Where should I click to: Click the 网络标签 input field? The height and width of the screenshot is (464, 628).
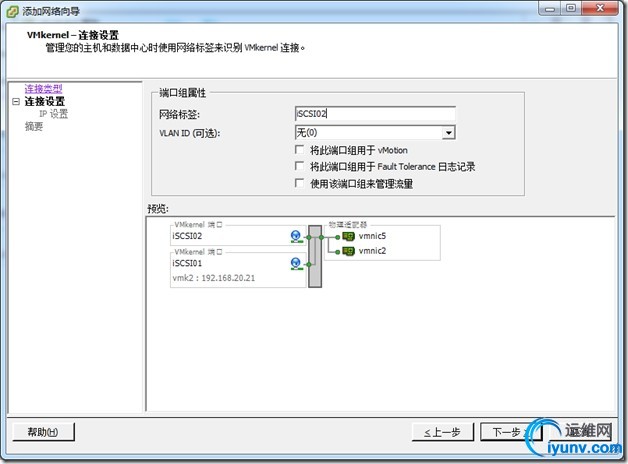pos(375,114)
